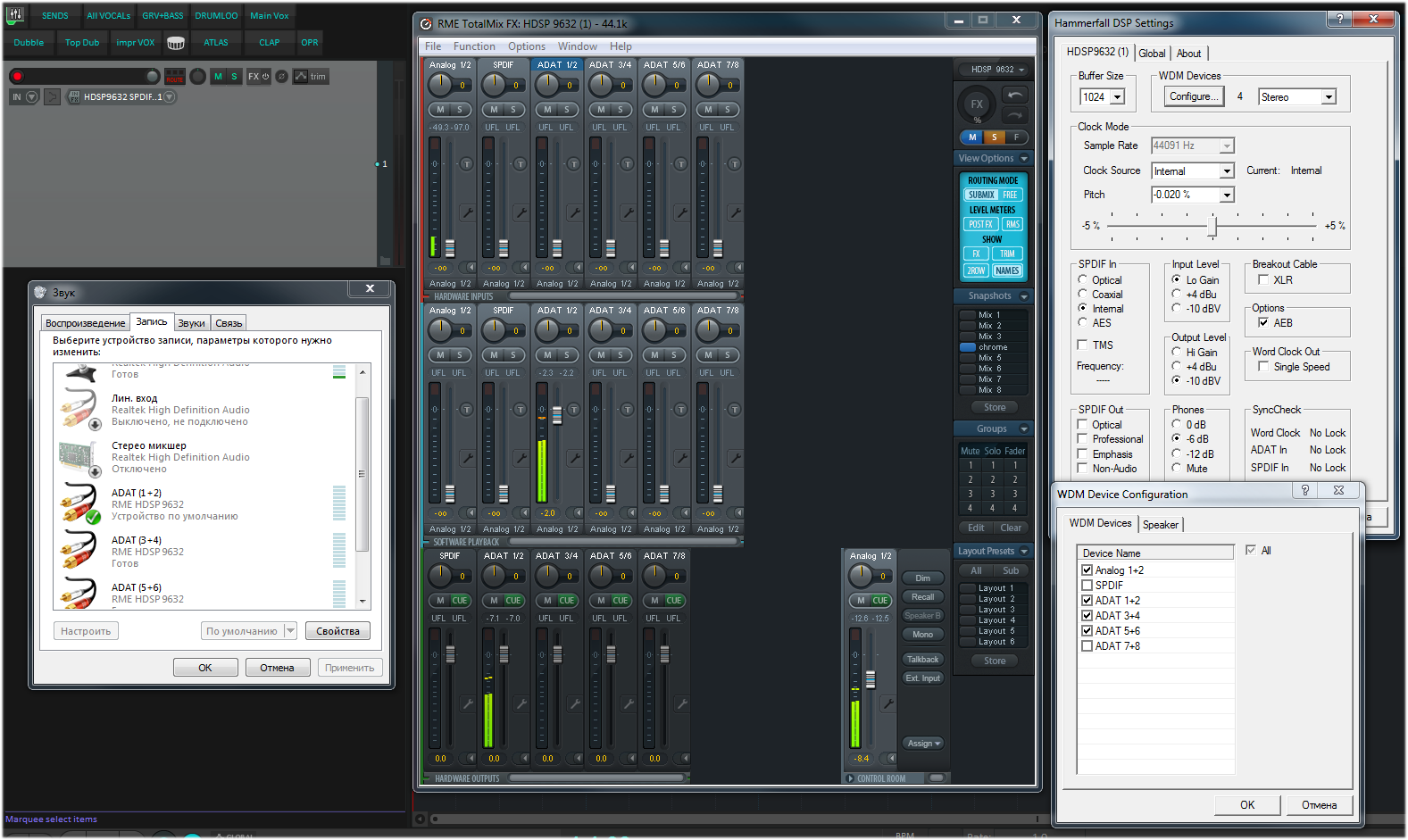The height and width of the screenshot is (840, 1408).
Task: Collapse Snapshots panel
Action: pos(1024,296)
